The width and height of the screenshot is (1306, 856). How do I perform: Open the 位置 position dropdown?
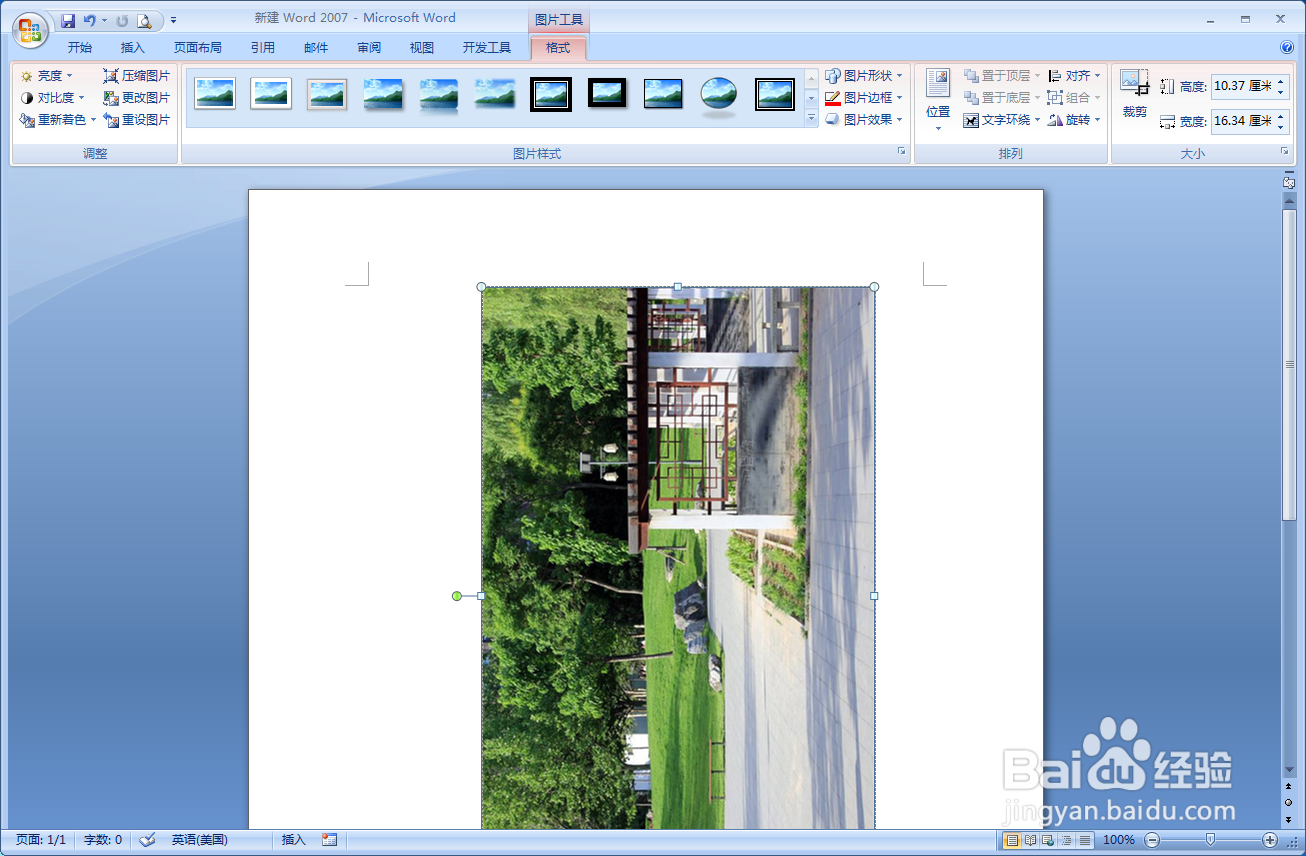click(x=938, y=100)
